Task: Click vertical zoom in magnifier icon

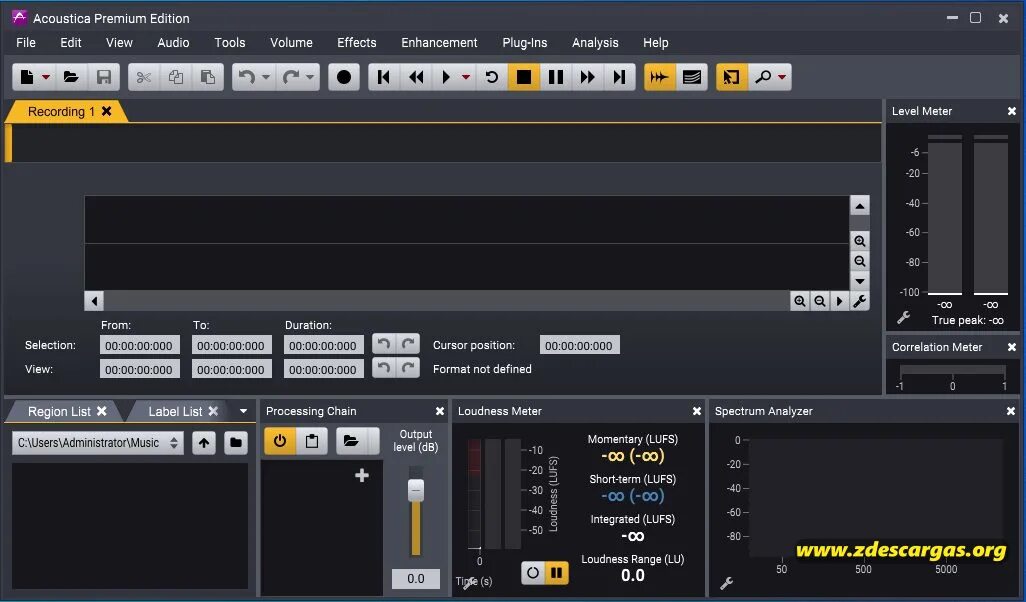Action: 860,241
